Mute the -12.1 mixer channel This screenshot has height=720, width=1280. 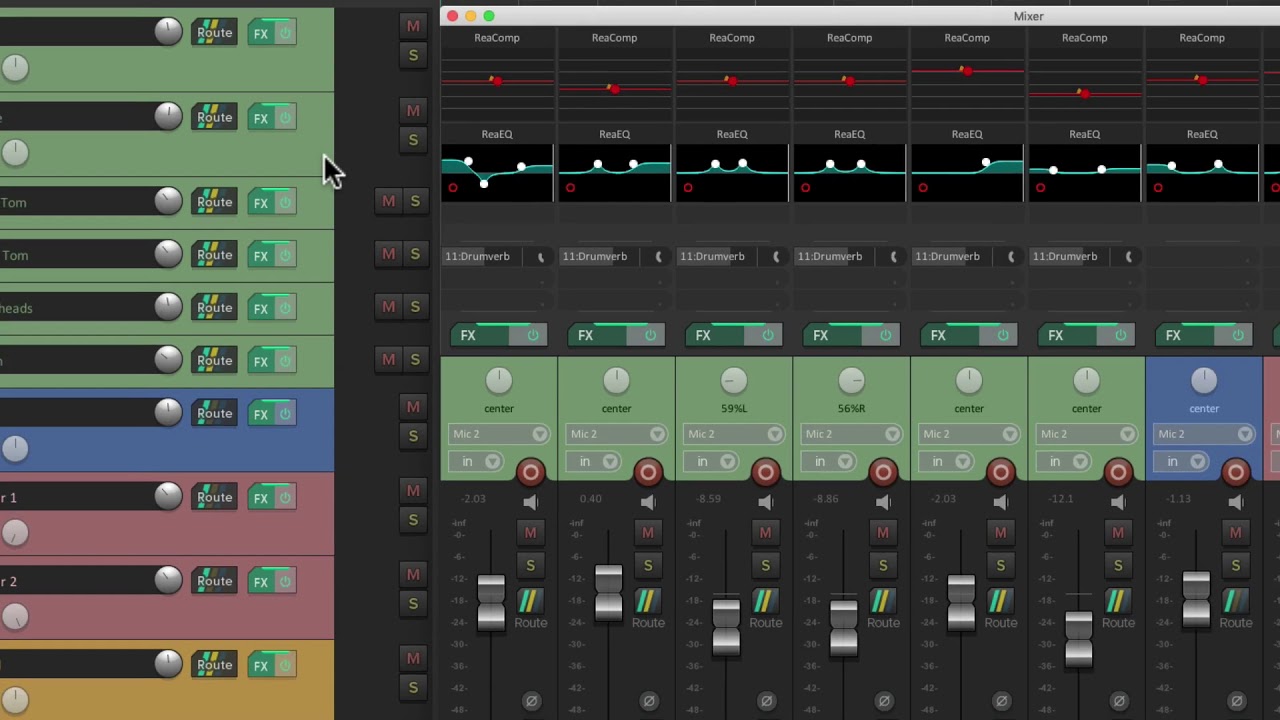[1118, 534]
